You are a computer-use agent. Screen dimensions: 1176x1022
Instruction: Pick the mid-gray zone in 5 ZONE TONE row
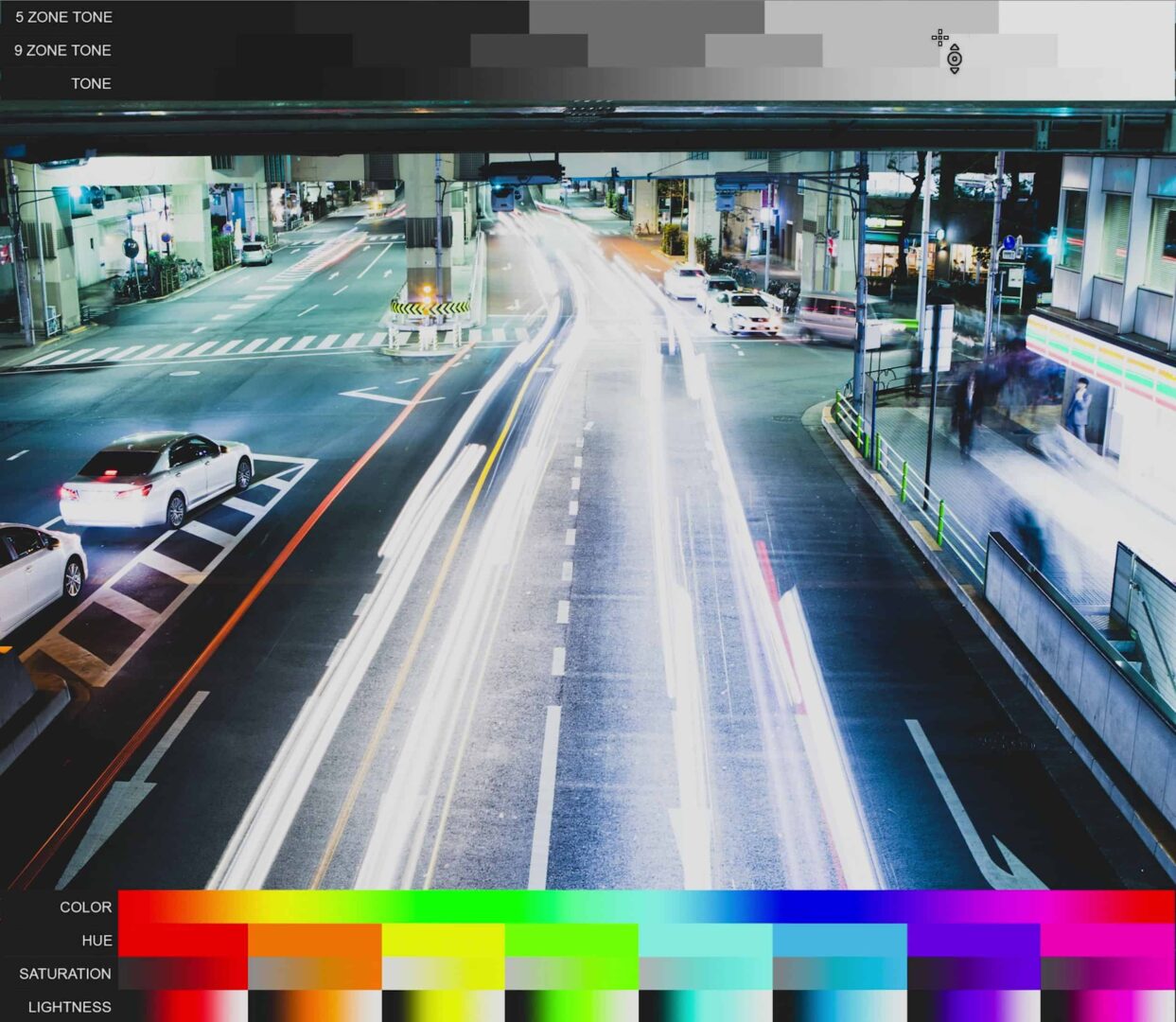pyautogui.click(x=646, y=17)
